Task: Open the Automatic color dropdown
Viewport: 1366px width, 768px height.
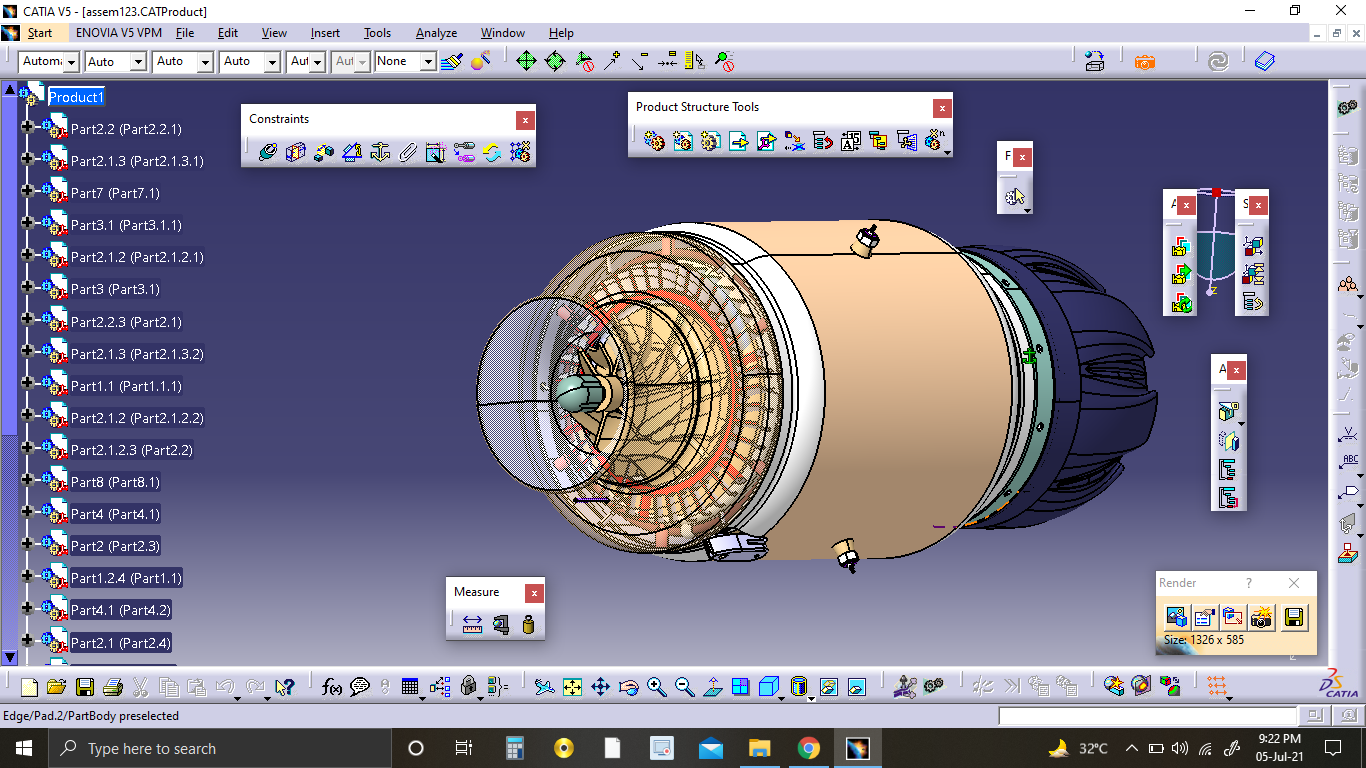Action: (x=71, y=62)
